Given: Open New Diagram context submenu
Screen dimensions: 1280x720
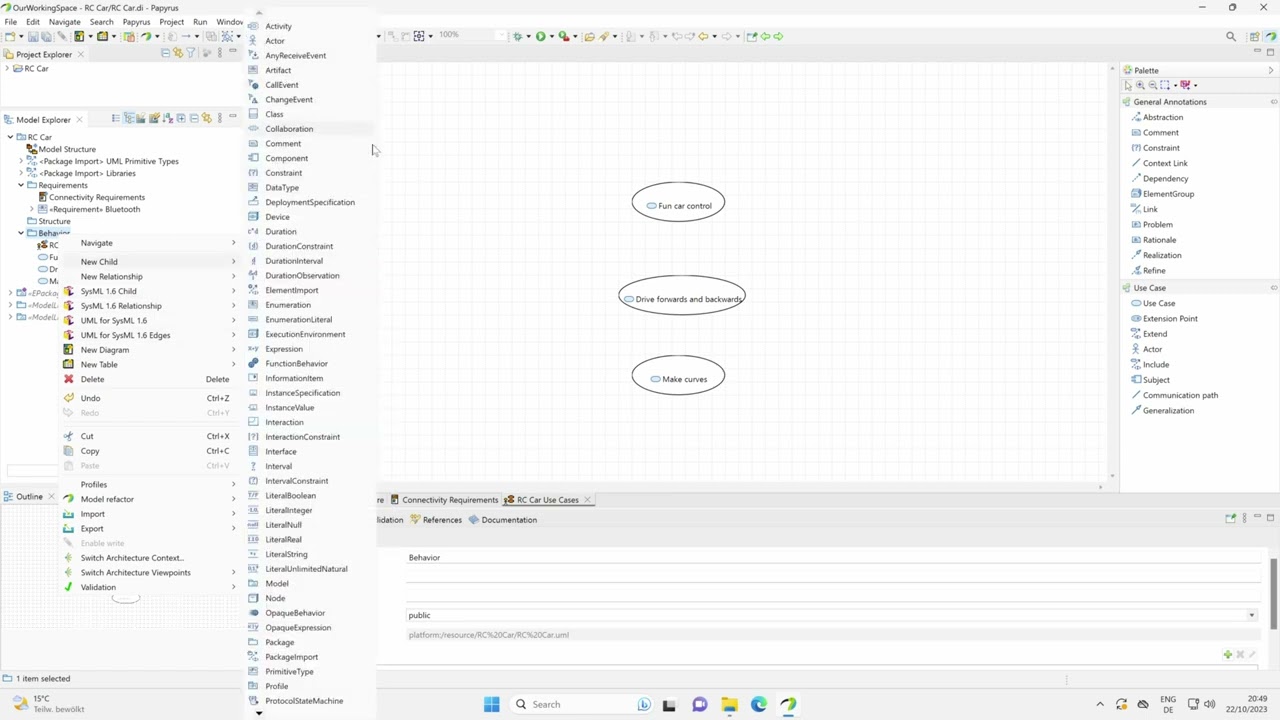Looking at the screenshot, I should pos(152,350).
